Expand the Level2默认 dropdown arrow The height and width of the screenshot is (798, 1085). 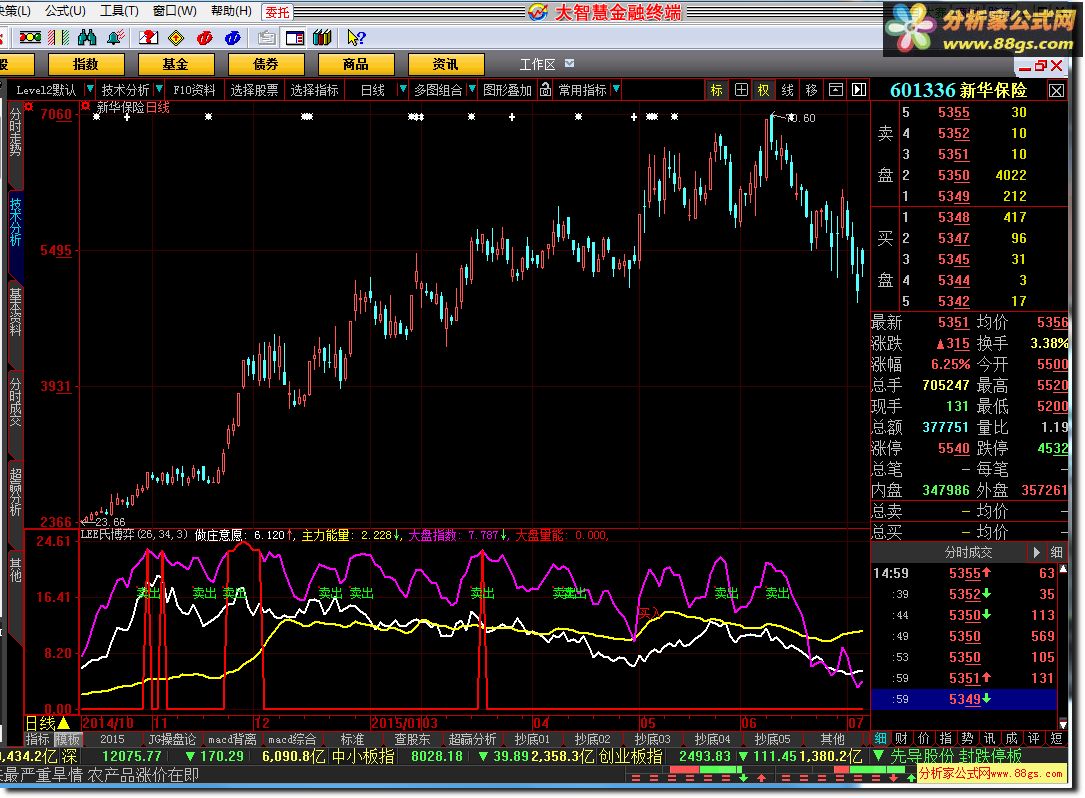pyautogui.click(x=89, y=89)
